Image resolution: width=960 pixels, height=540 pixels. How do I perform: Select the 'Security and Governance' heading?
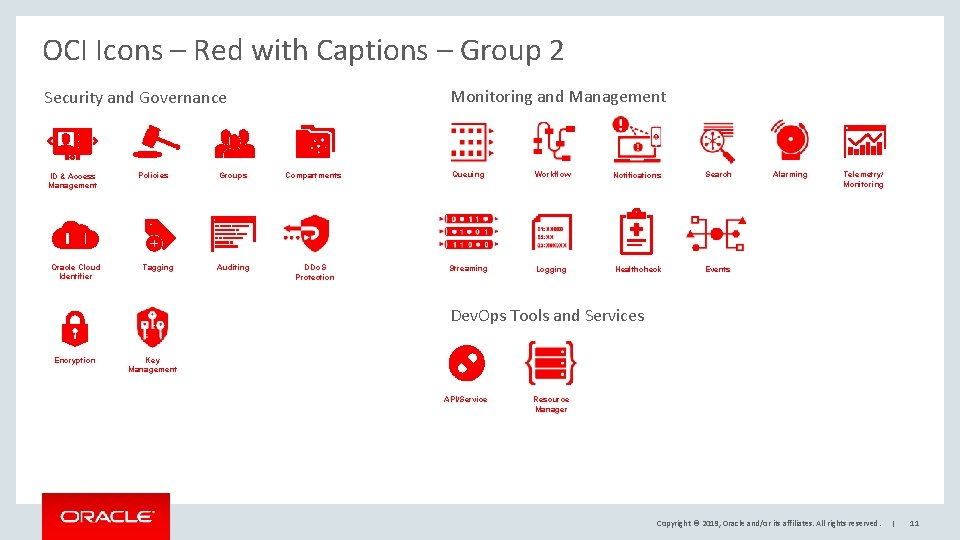(135, 98)
